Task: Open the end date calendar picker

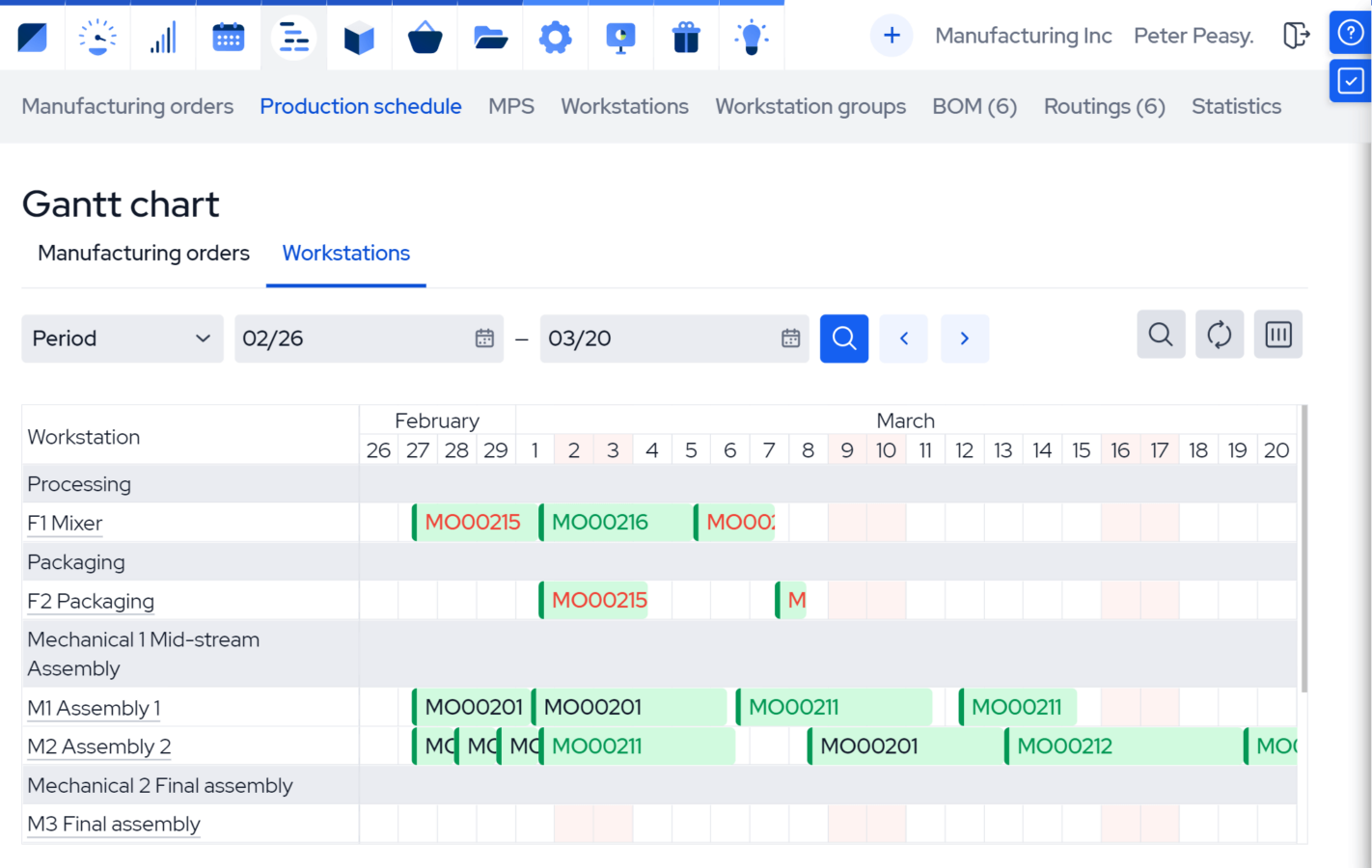Action: pos(790,339)
